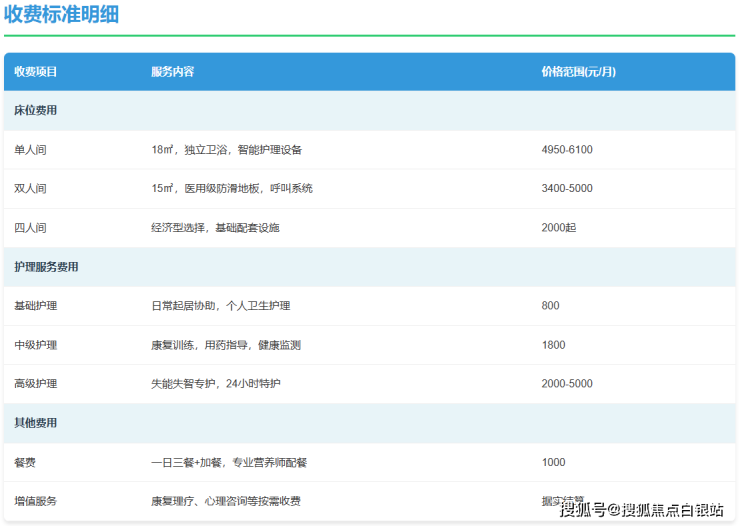Select the 四人间 row label
The width and height of the screenshot is (740, 526).
pyautogui.click(x=30, y=228)
